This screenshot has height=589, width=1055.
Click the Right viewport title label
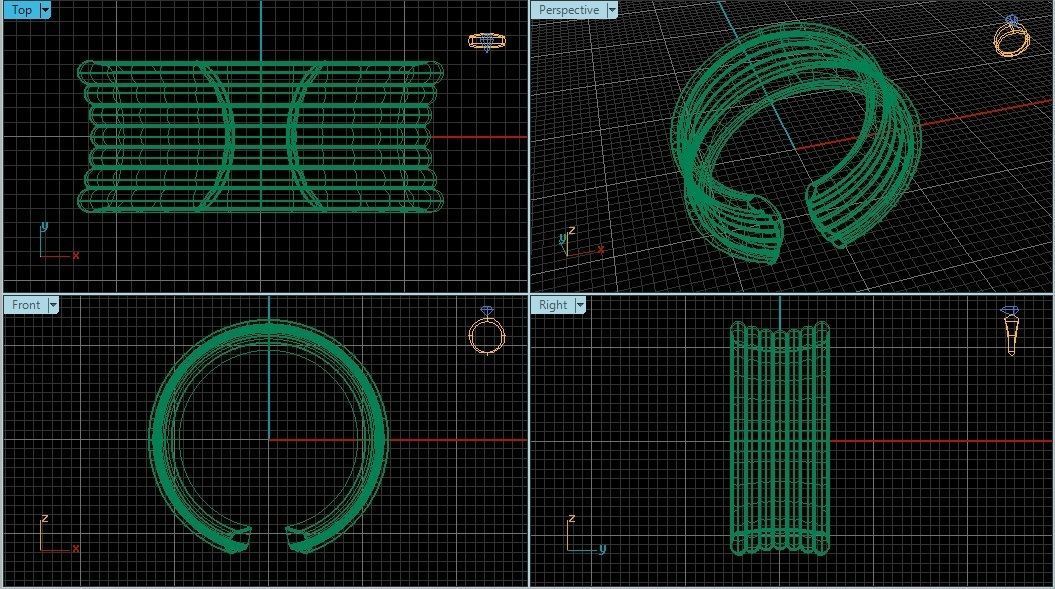[552, 305]
